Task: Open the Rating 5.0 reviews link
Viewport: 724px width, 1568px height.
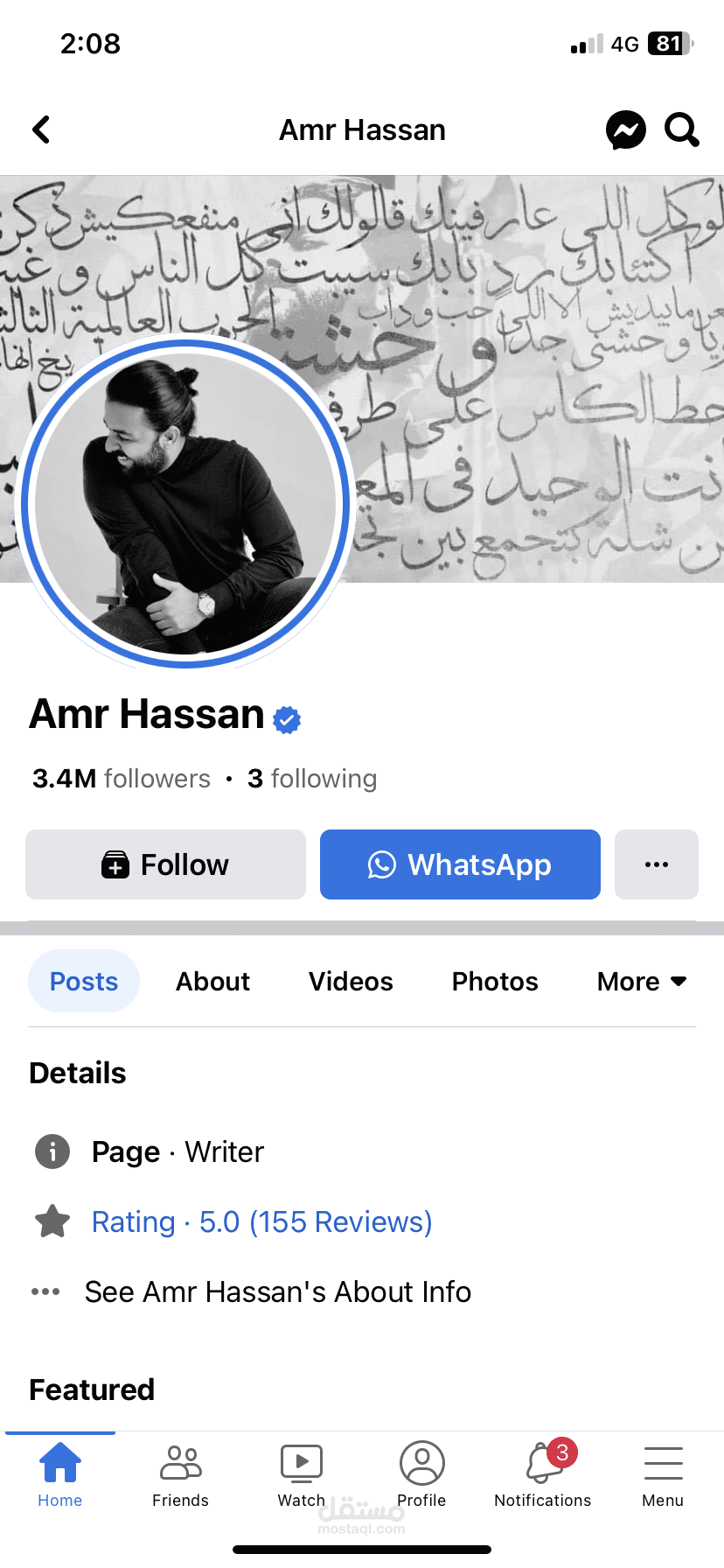Action: (262, 1221)
